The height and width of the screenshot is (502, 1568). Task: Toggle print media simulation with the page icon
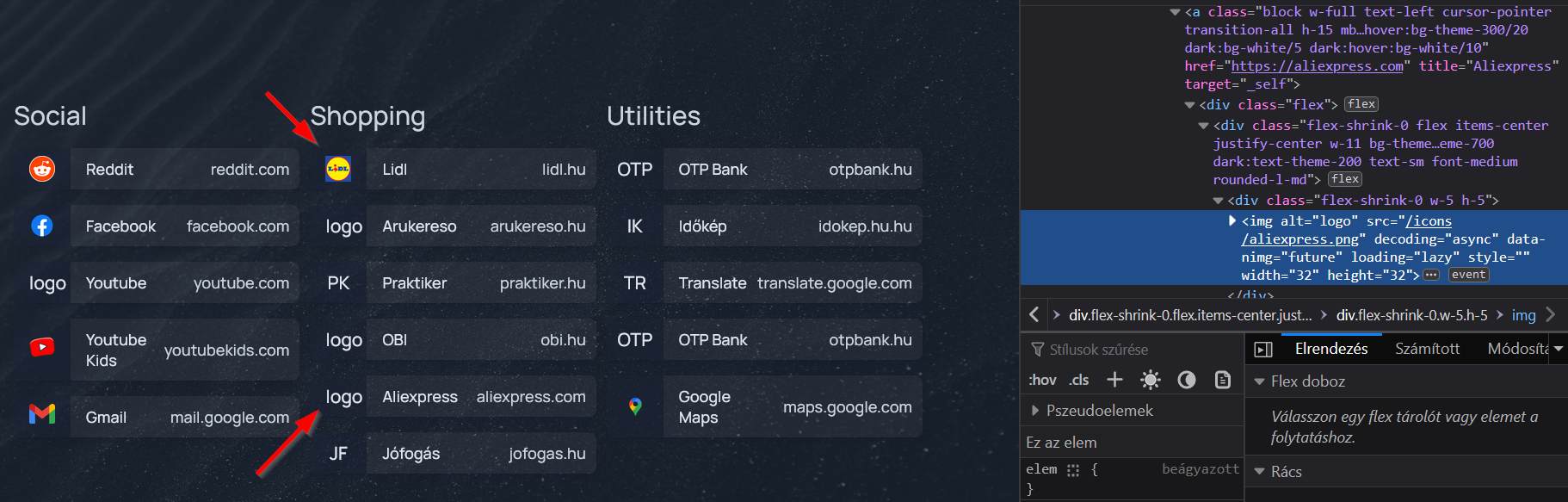pos(1223,379)
